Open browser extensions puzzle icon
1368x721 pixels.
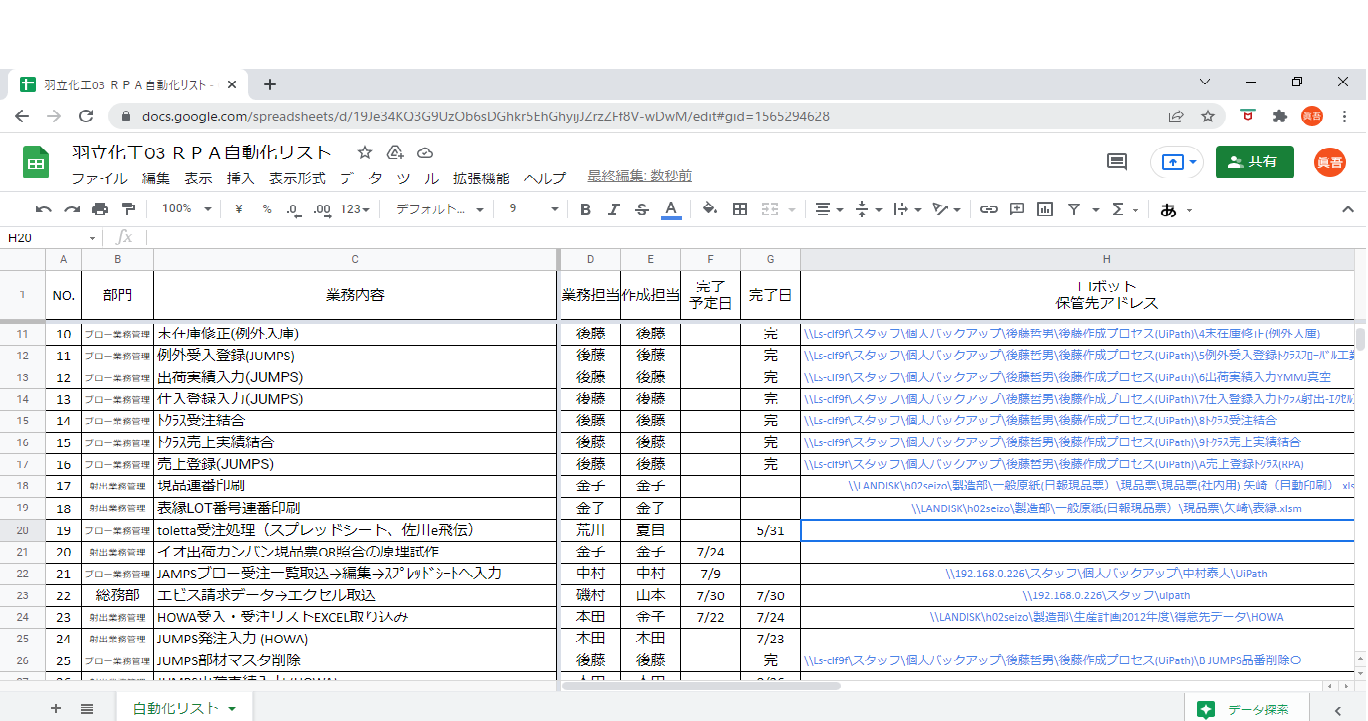click(x=1279, y=116)
